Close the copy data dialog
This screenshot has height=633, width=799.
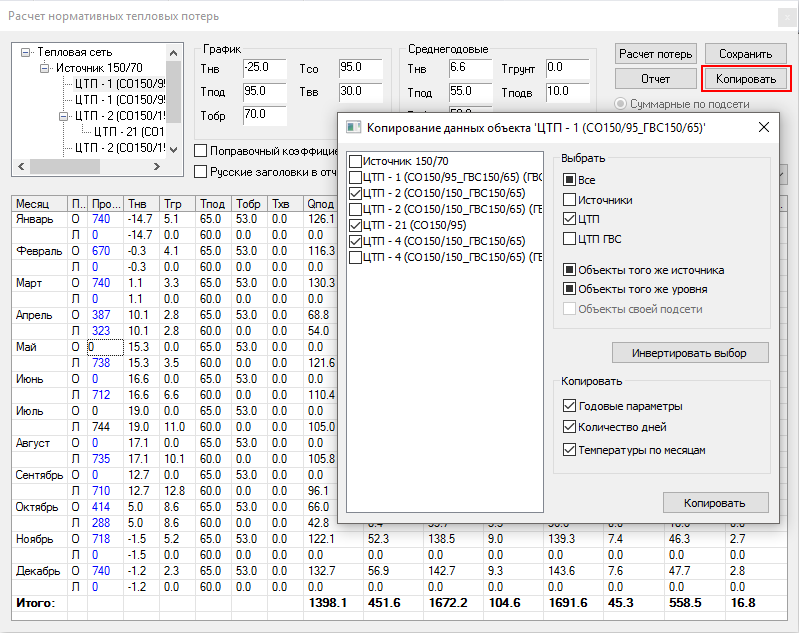point(763,127)
